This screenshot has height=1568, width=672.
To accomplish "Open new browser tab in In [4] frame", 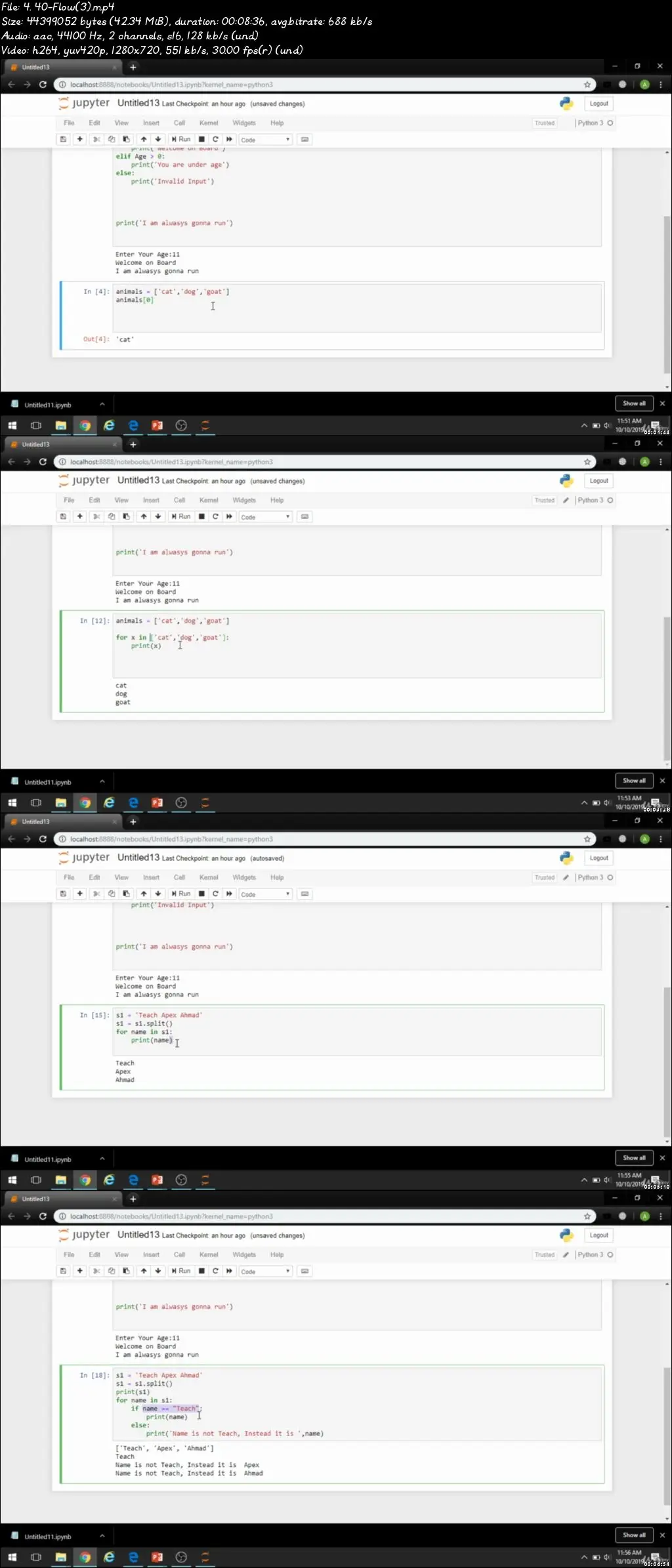I will point(133,67).
